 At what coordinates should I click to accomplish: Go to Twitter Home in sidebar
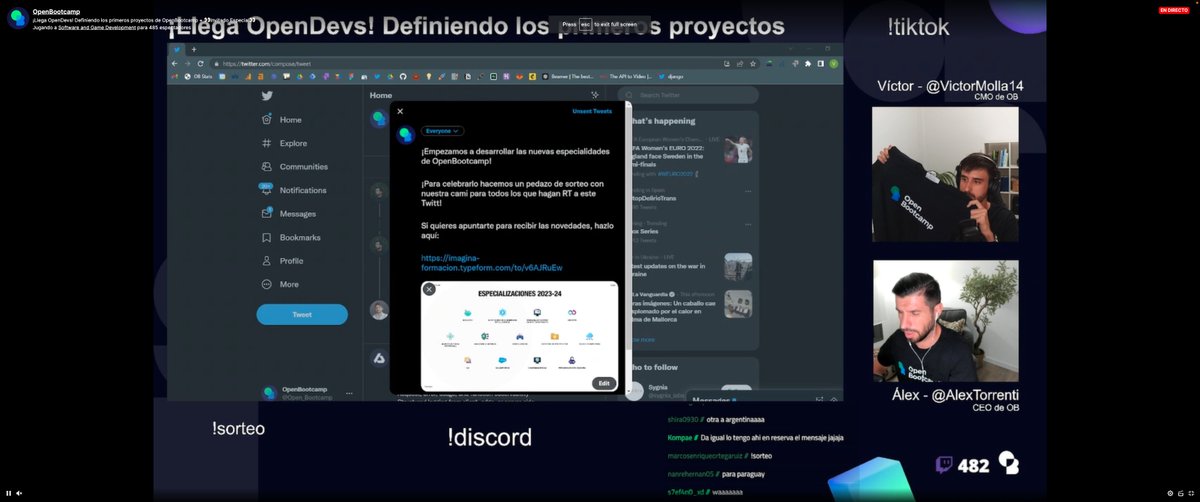point(282,119)
